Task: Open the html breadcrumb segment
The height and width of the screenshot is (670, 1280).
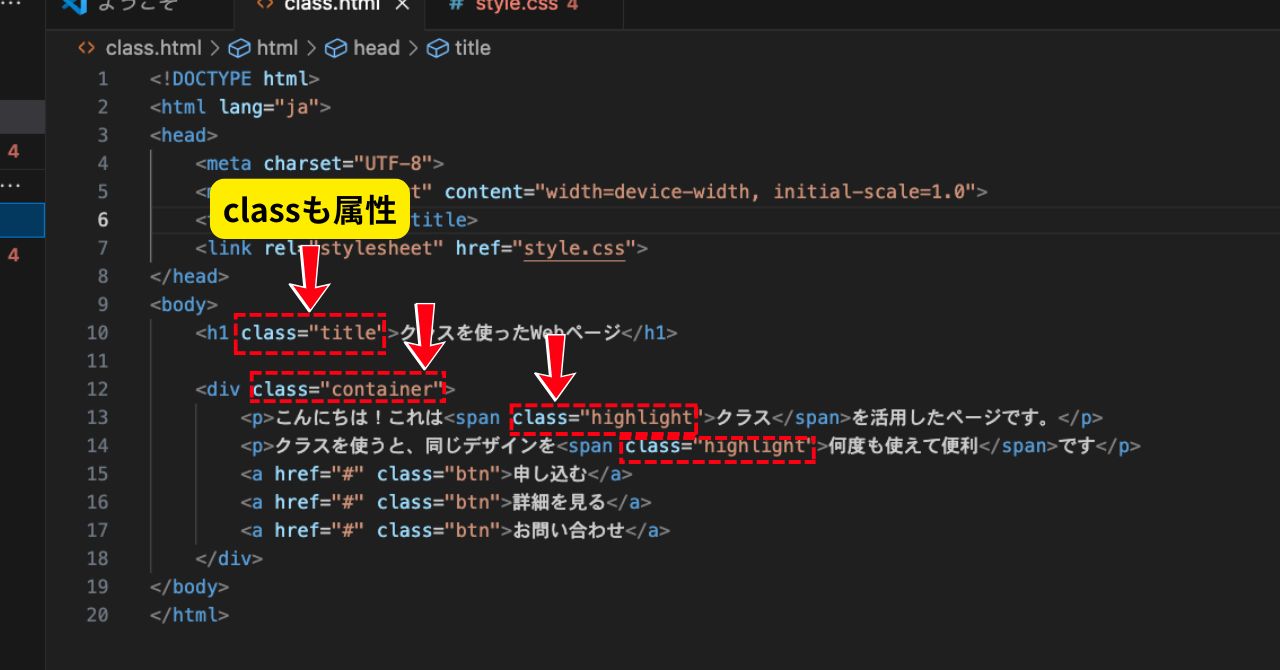Action: coord(277,48)
